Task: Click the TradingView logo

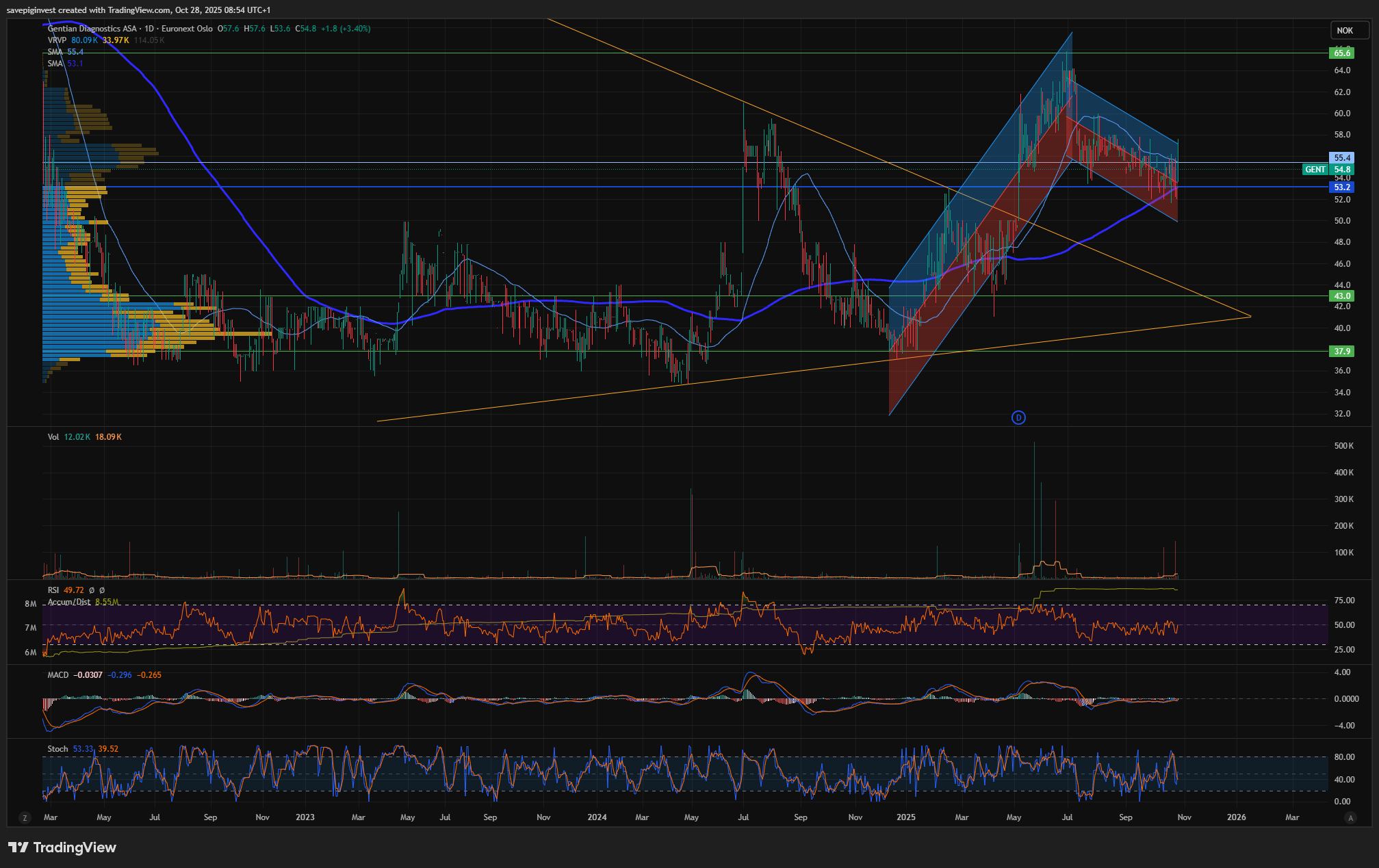Action: (x=62, y=847)
